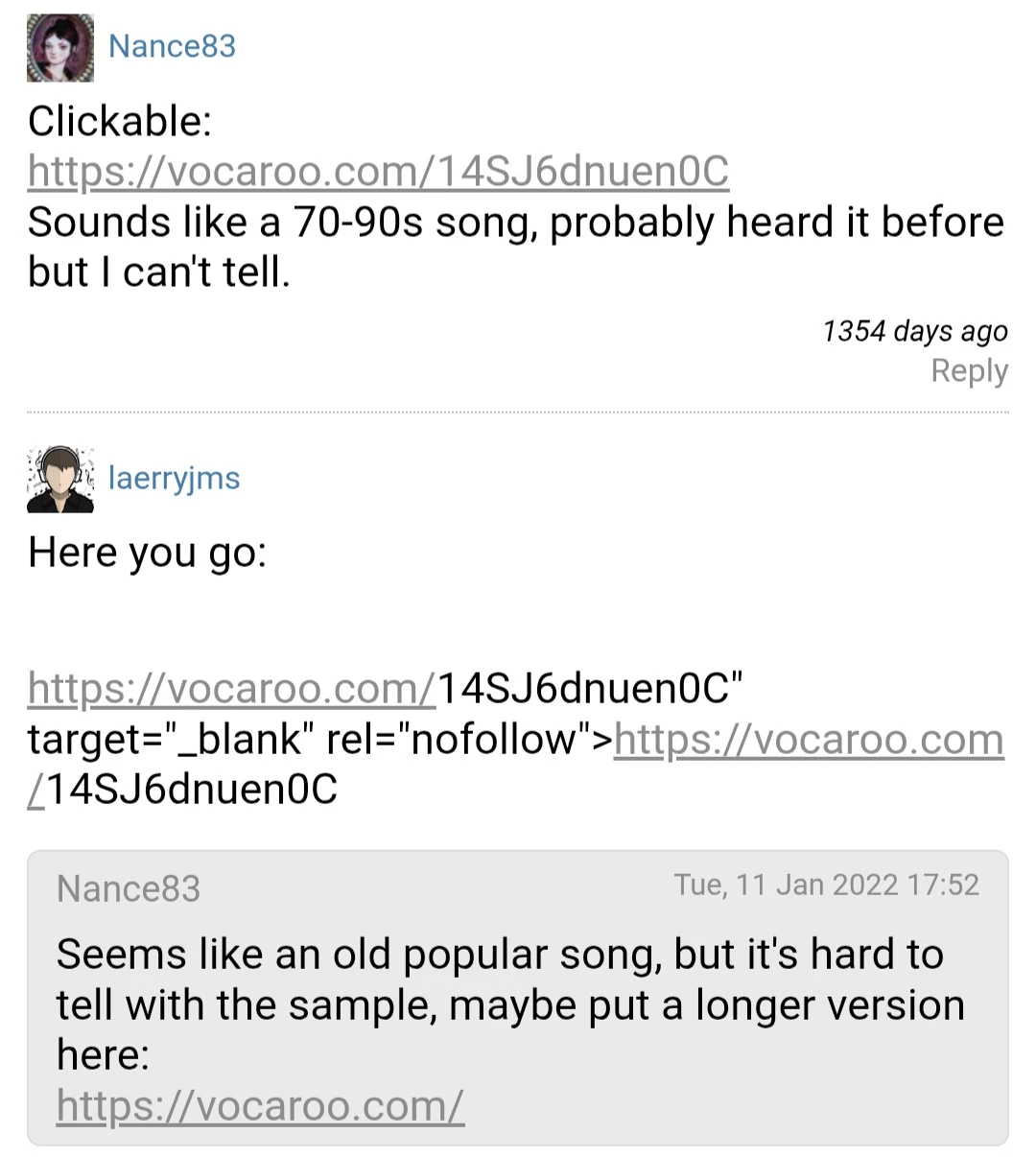Click the Nance83 name in the quote box
Image resolution: width=1036 pixels, height=1157 pixels.
[129, 888]
